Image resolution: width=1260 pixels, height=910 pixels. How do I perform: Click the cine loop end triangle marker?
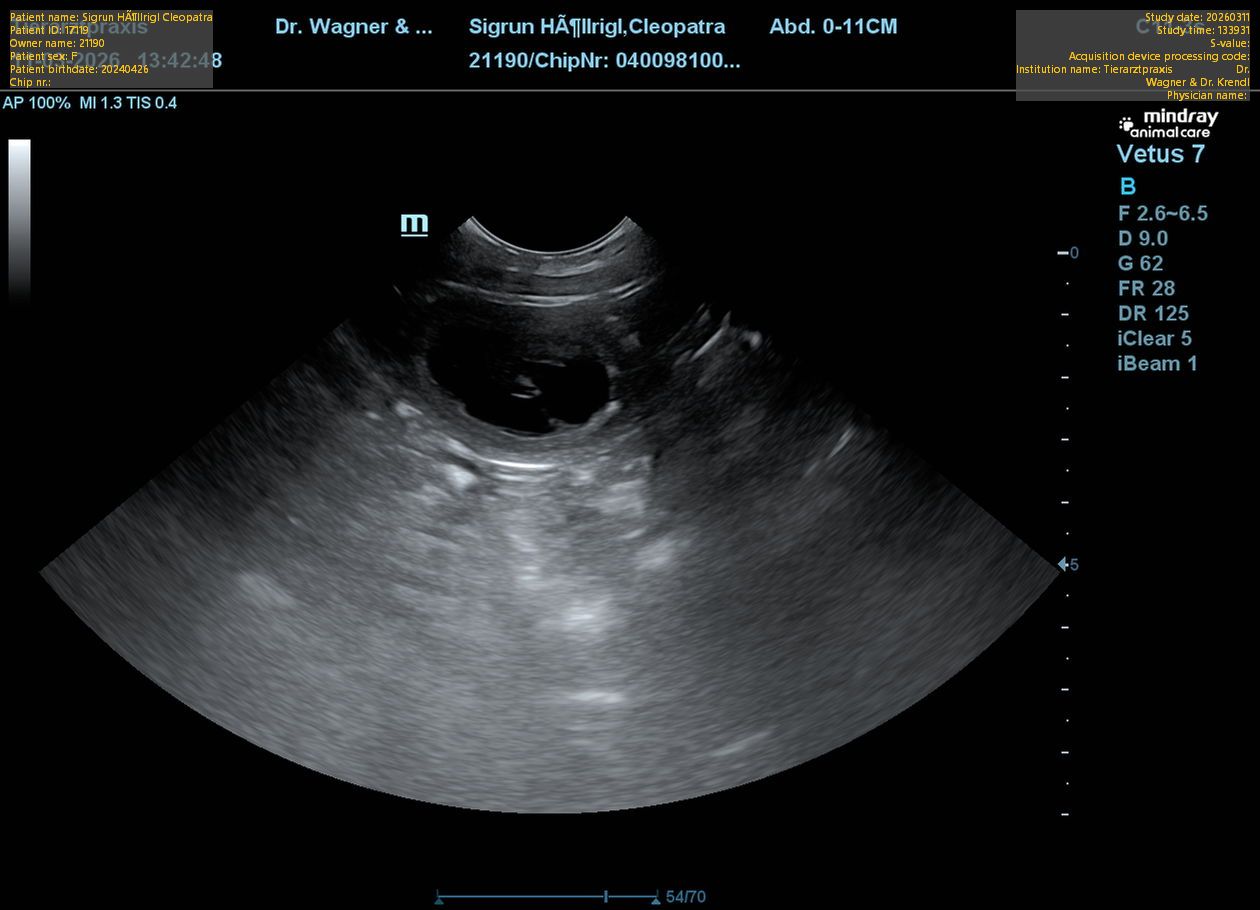(655, 900)
